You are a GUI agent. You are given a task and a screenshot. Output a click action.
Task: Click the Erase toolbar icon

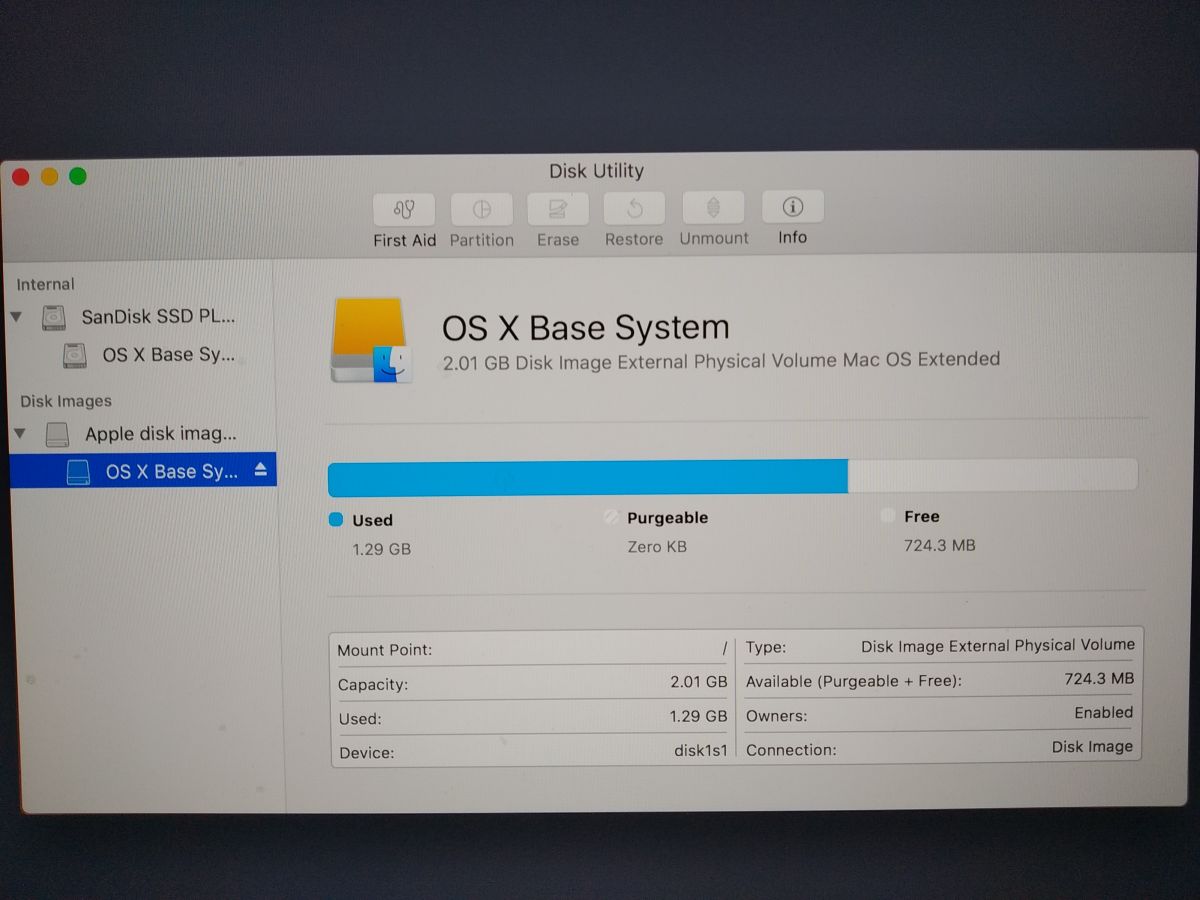558,210
